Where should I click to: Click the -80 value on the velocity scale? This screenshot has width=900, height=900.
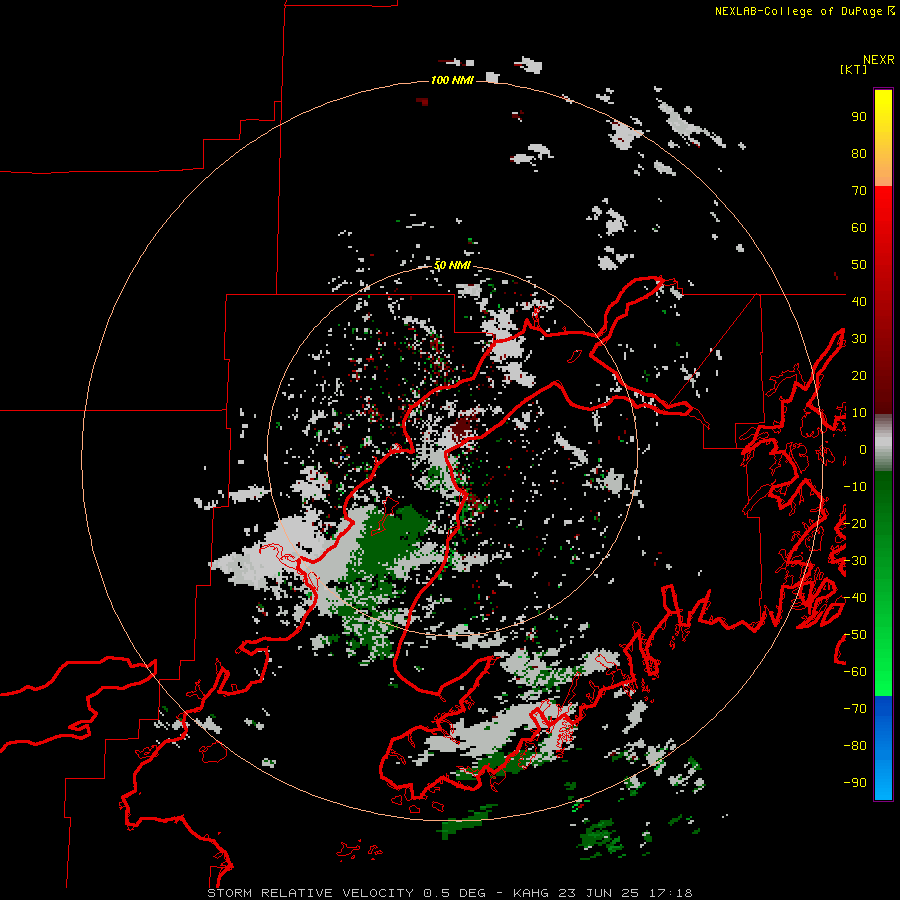855,746
